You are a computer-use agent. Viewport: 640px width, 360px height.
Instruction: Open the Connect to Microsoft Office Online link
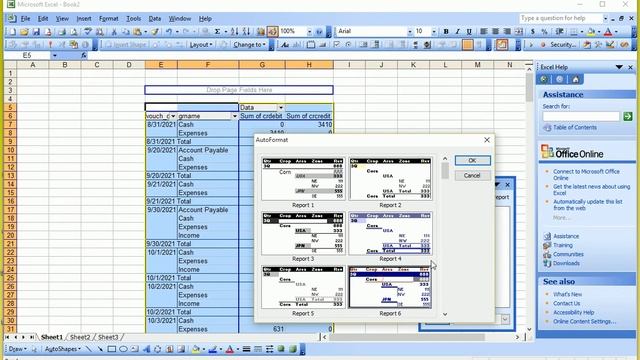tap(586, 175)
